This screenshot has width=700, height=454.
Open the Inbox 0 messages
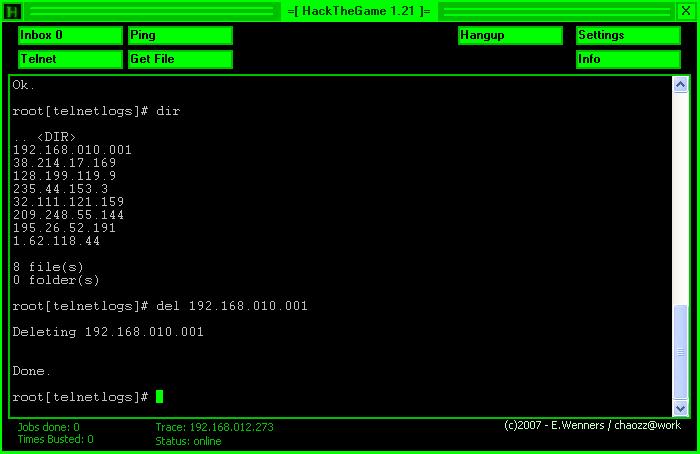pos(70,35)
